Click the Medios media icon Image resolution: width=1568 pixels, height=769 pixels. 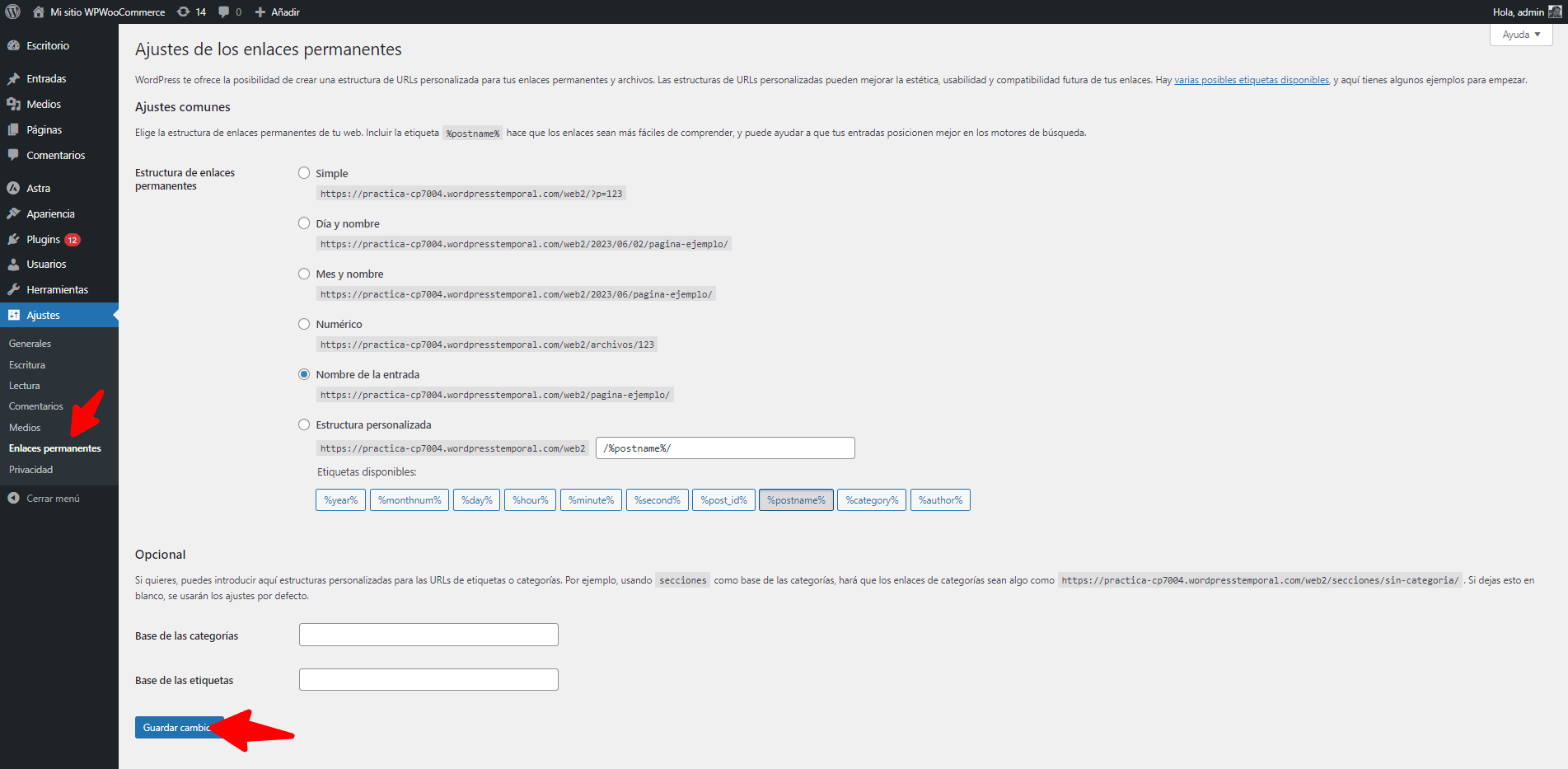pyautogui.click(x=13, y=104)
